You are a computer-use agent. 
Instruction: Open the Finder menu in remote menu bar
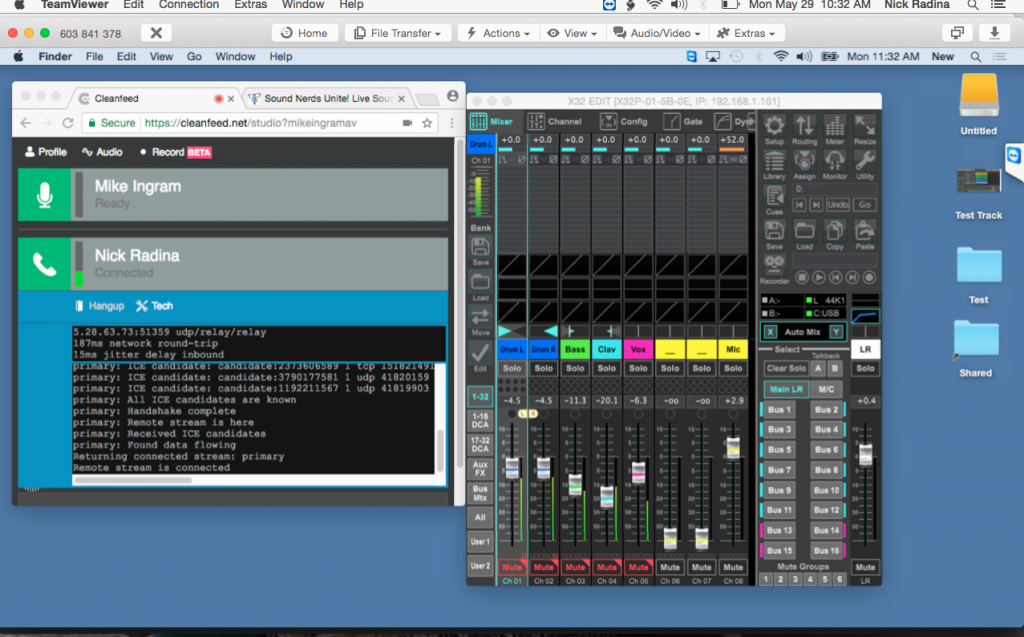tap(55, 57)
